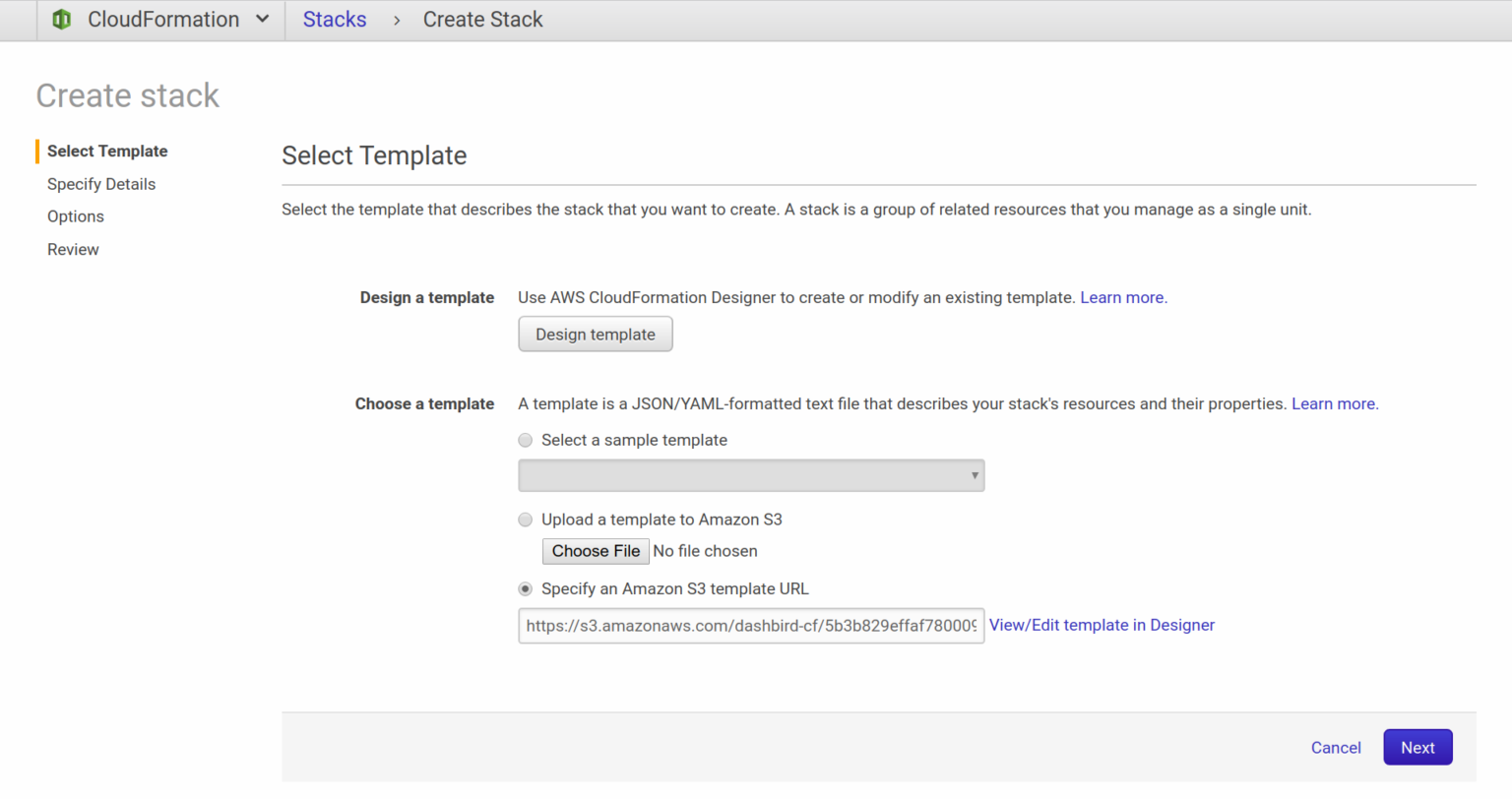Navigate to Stacks via breadcrumb

334,19
